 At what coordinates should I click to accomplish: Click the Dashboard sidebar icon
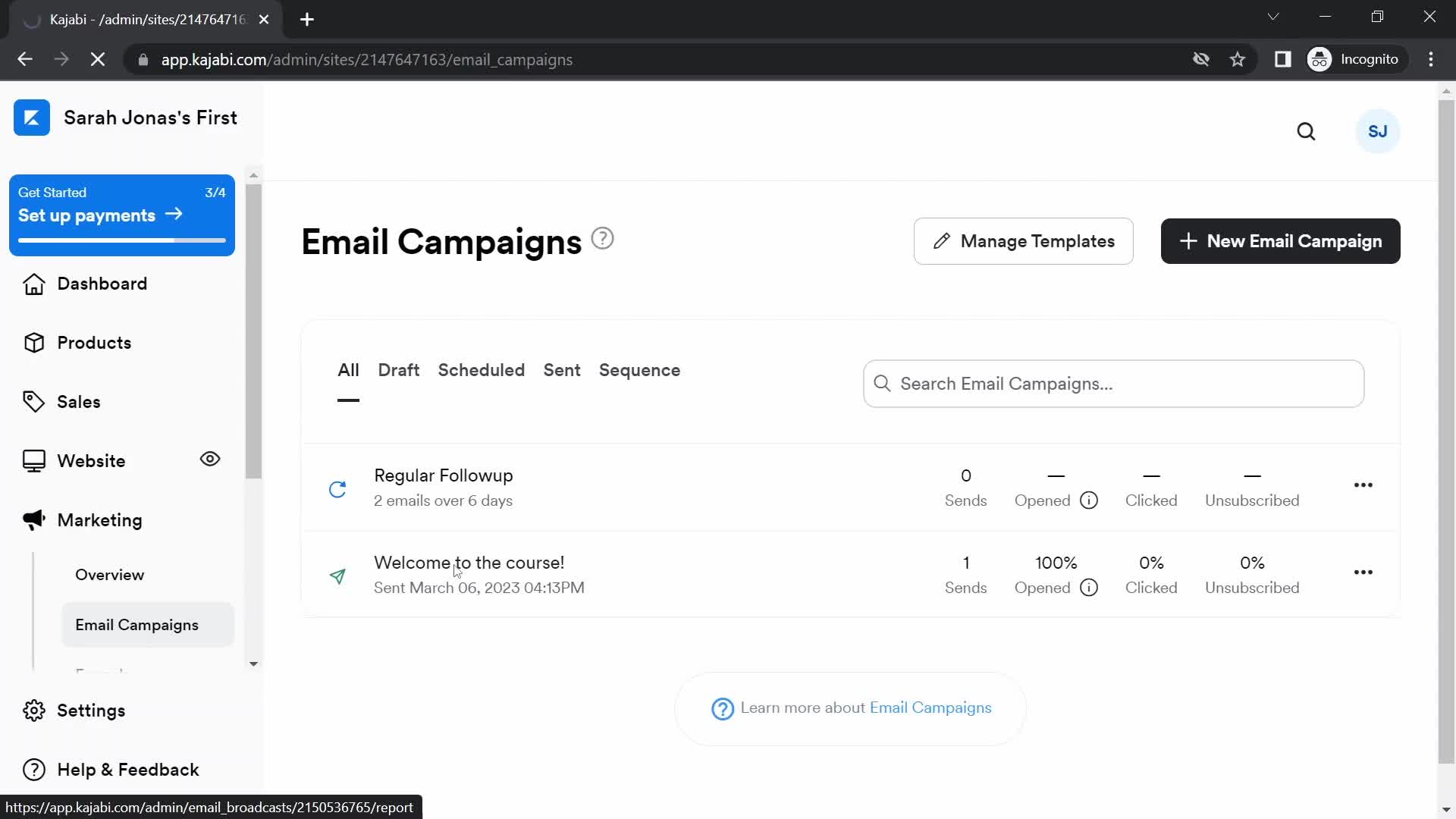pyautogui.click(x=33, y=284)
